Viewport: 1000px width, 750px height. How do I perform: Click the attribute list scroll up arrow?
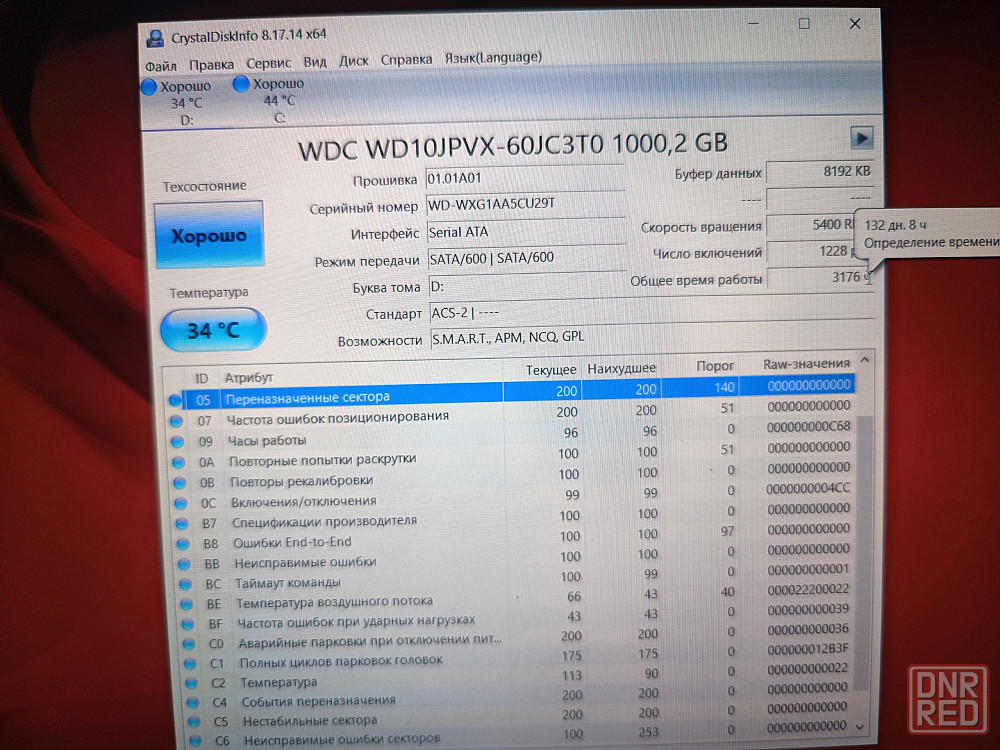coord(864,360)
